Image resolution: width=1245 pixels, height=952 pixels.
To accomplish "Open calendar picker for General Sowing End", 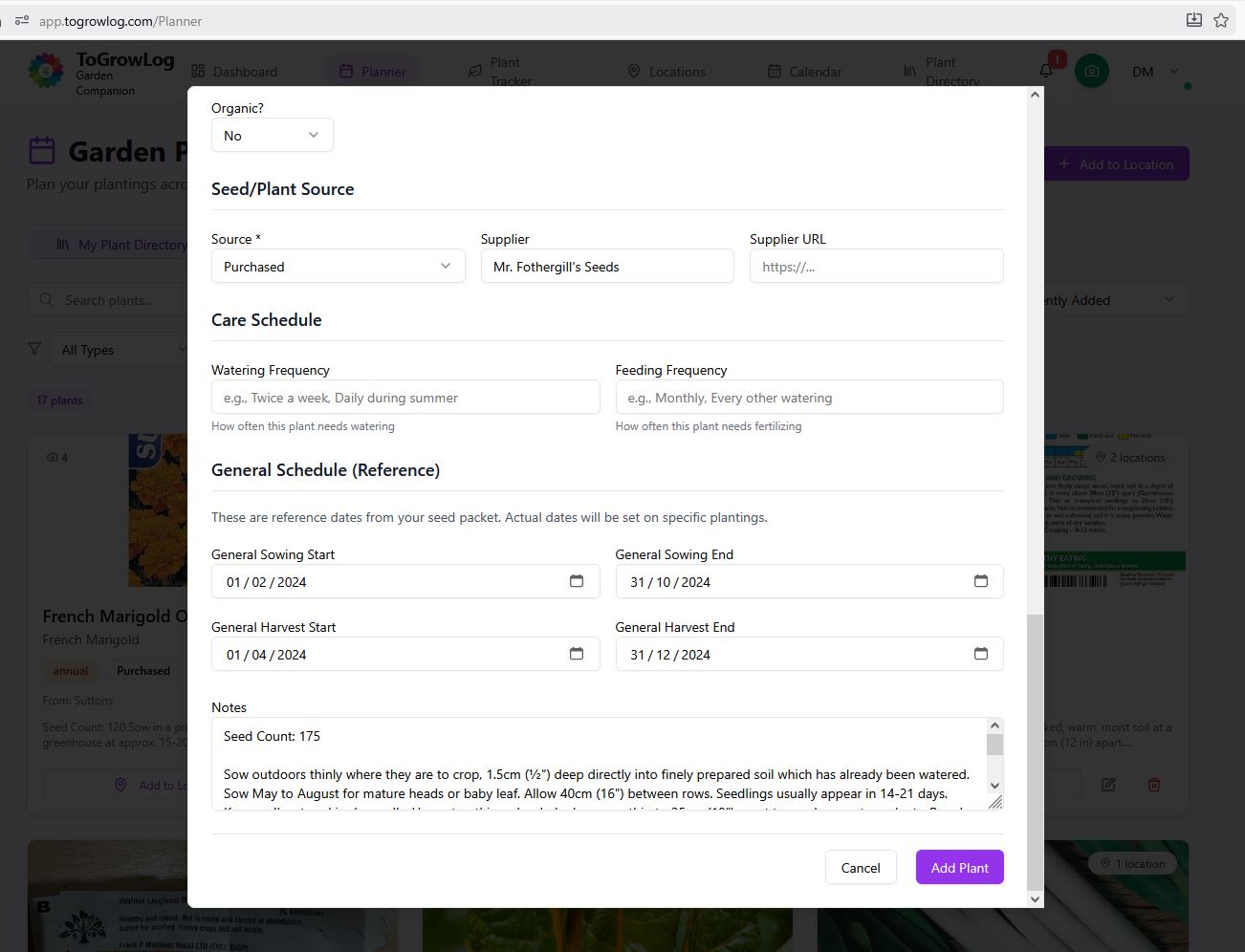I will point(980,581).
